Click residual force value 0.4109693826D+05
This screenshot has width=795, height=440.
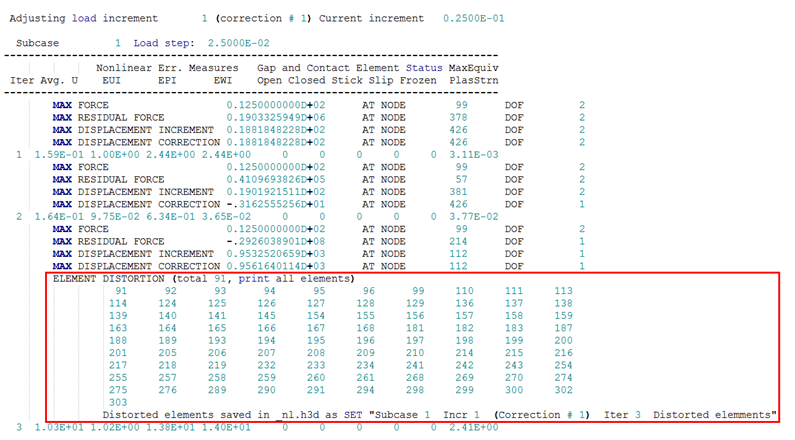[x=276, y=179]
